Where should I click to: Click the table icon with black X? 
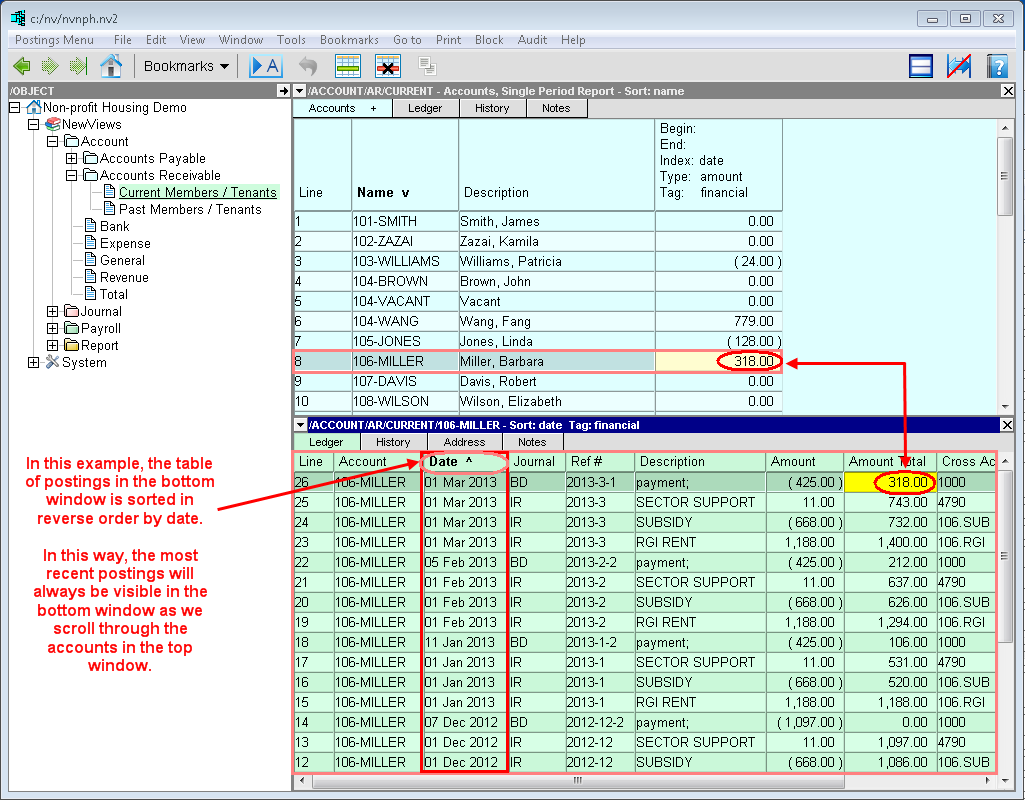point(388,66)
